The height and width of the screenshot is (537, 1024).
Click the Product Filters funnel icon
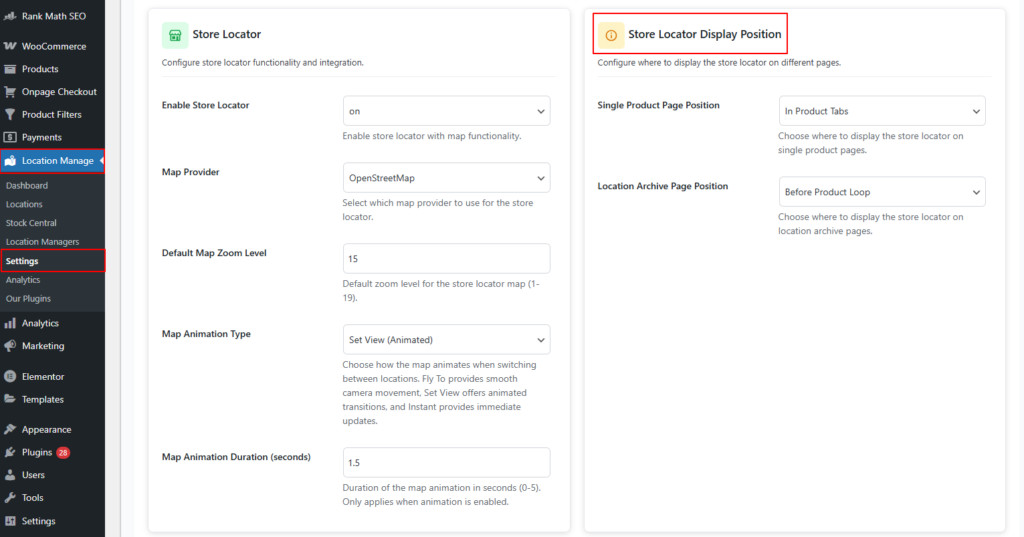pyautogui.click(x=10, y=115)
